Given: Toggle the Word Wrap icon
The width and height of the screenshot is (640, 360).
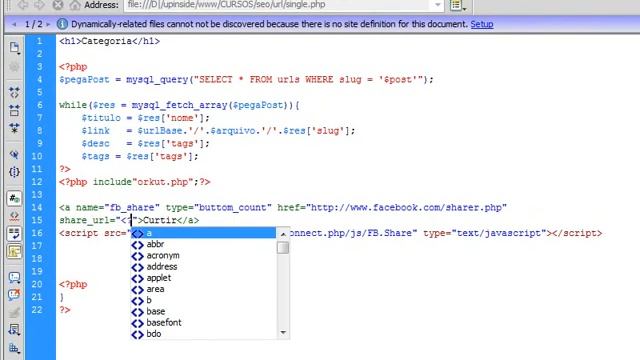Looking at the screenshot, I should point(14,233).
